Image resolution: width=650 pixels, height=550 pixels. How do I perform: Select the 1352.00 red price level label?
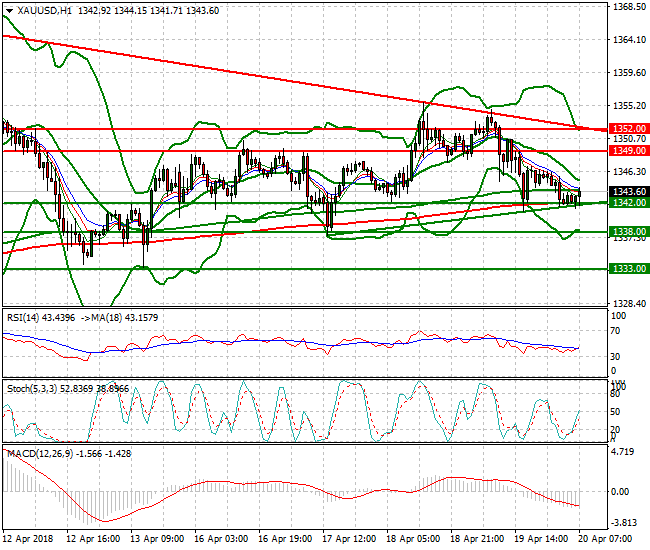click(x=629, y=128)
